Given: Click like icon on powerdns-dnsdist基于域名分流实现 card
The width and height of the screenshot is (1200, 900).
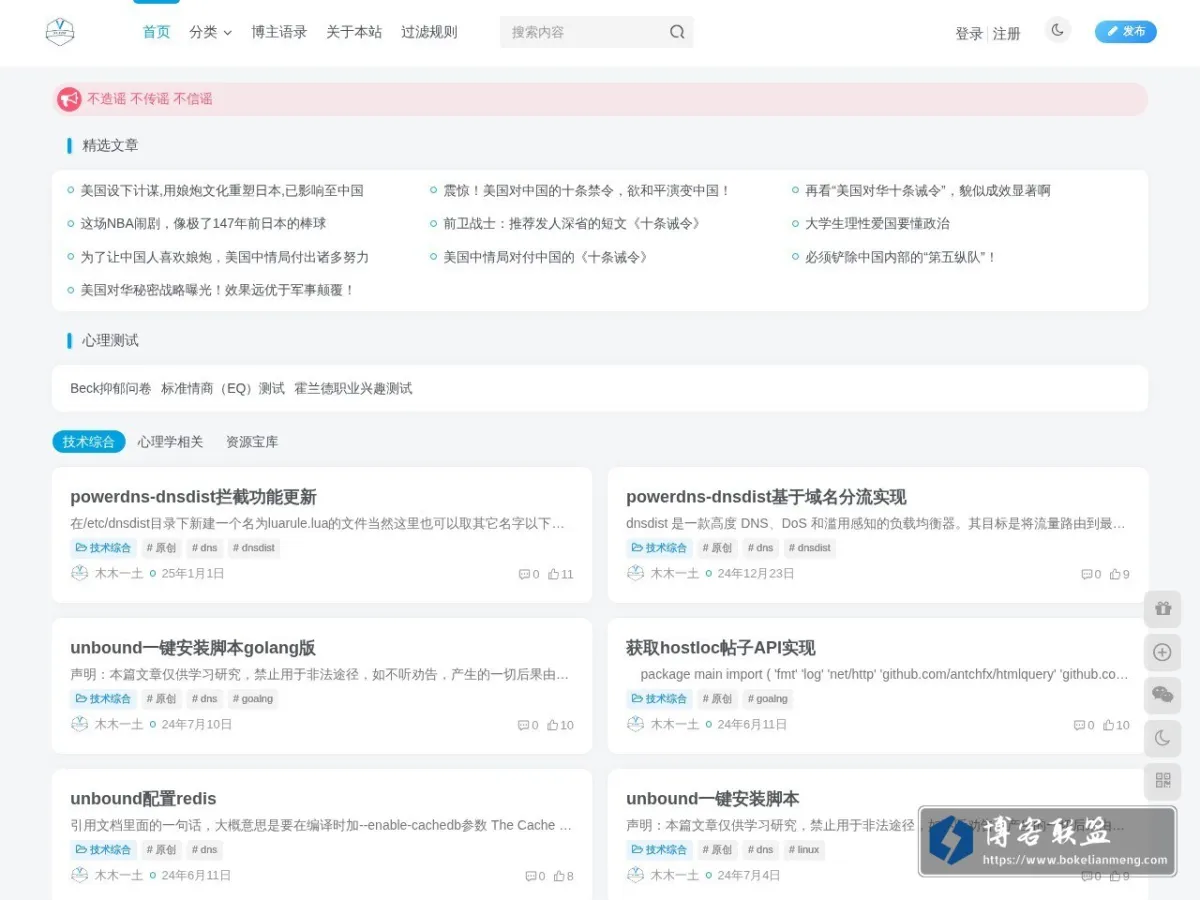Looking at the screenshot, I should pyautogui.click(x=1115, y=574).
